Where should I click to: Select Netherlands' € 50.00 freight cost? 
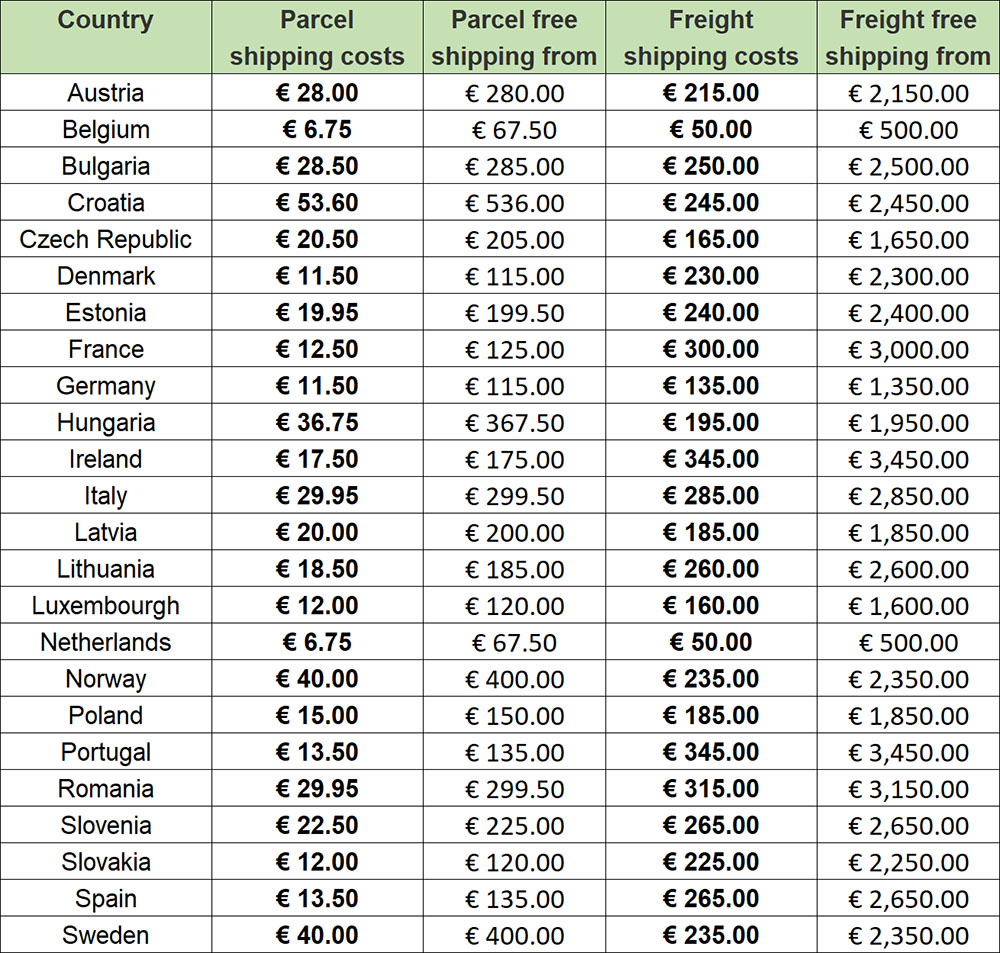point(711,642)
